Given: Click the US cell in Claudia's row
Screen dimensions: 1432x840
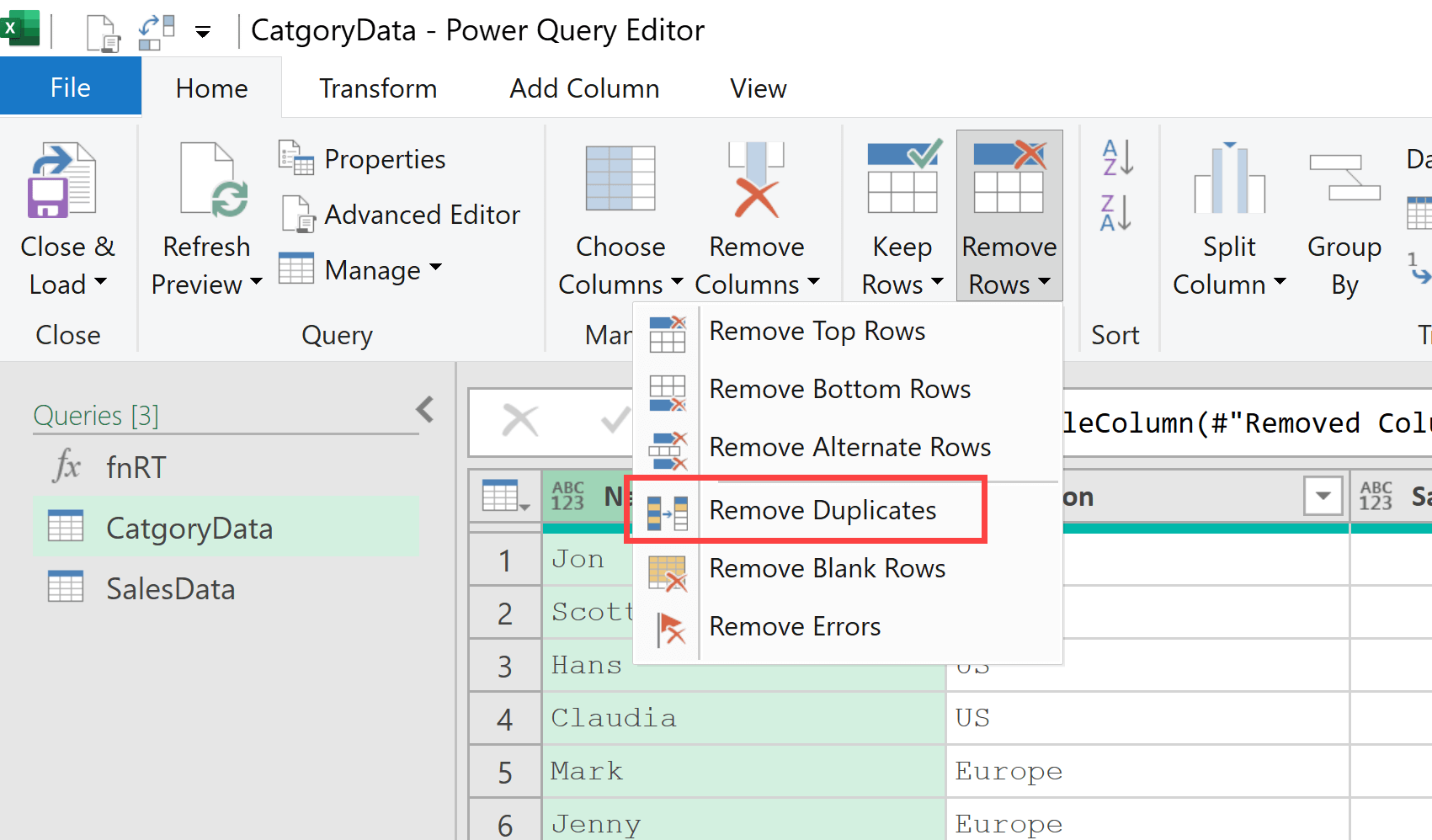Looking at the screenshot, I should pyautogui.click(x=1147, y=718).
